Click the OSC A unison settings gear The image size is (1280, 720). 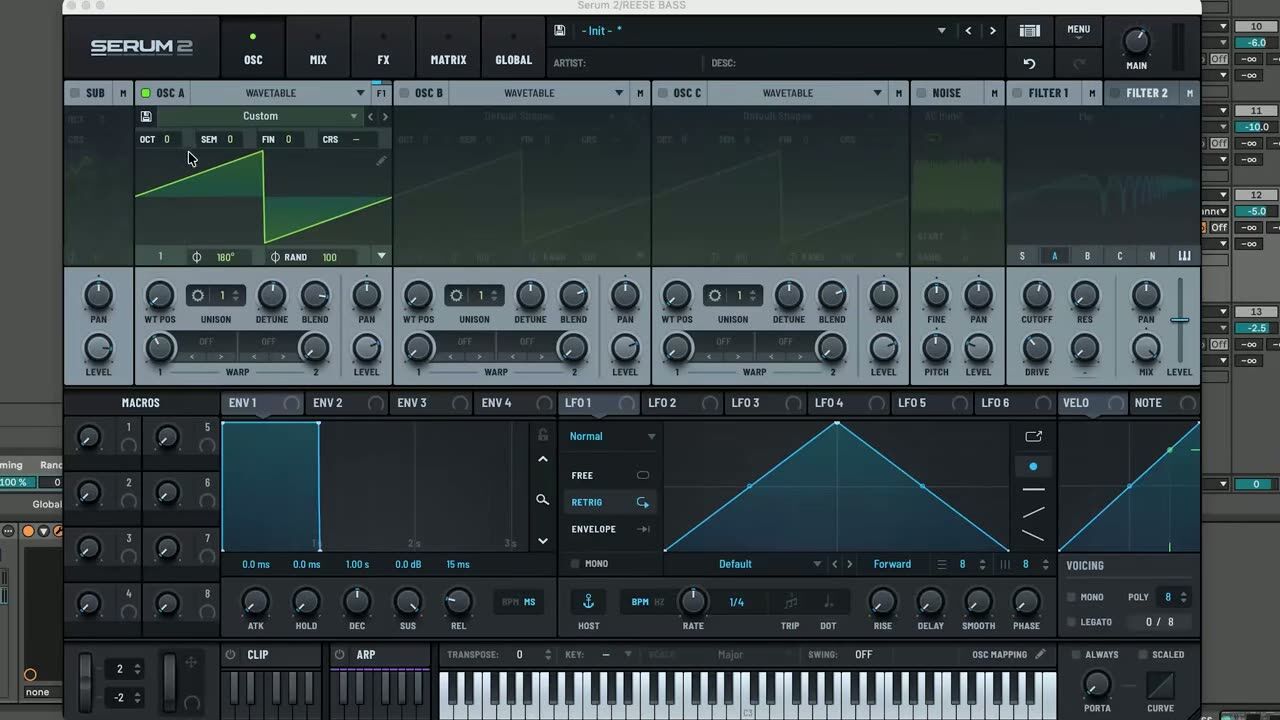[198, 296]
